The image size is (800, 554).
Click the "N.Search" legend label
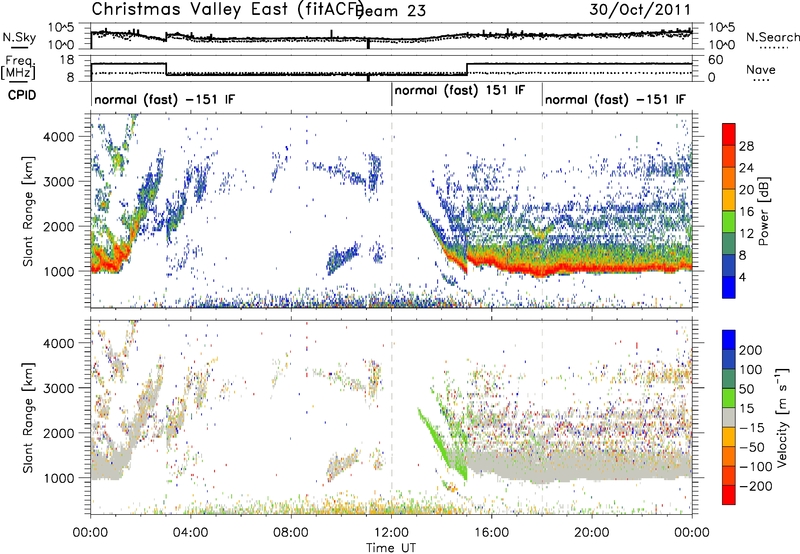point(772,37)
